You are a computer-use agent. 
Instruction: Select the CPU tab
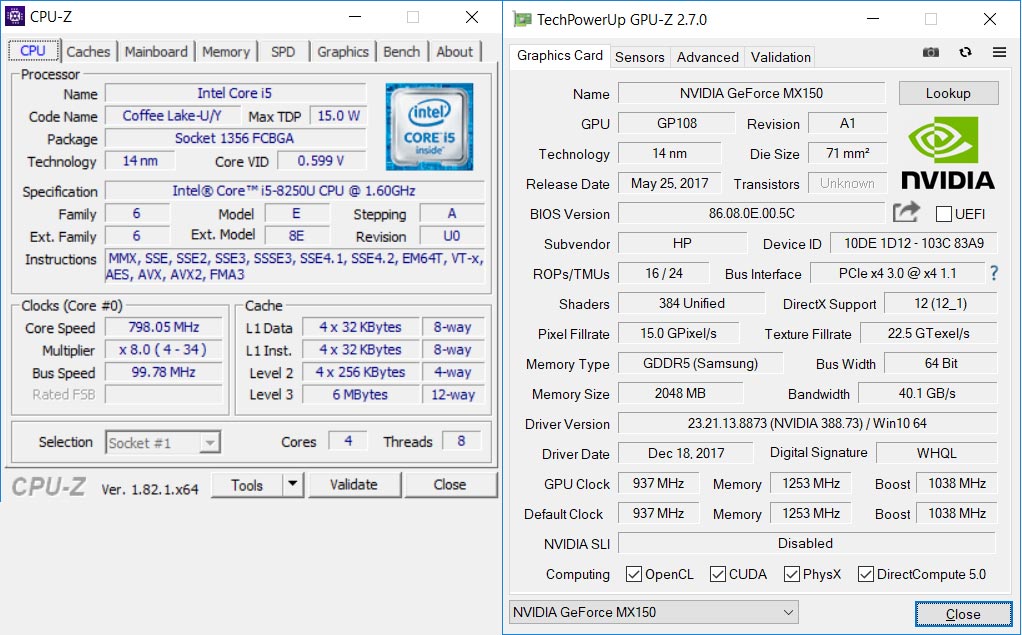coord(33,51)
